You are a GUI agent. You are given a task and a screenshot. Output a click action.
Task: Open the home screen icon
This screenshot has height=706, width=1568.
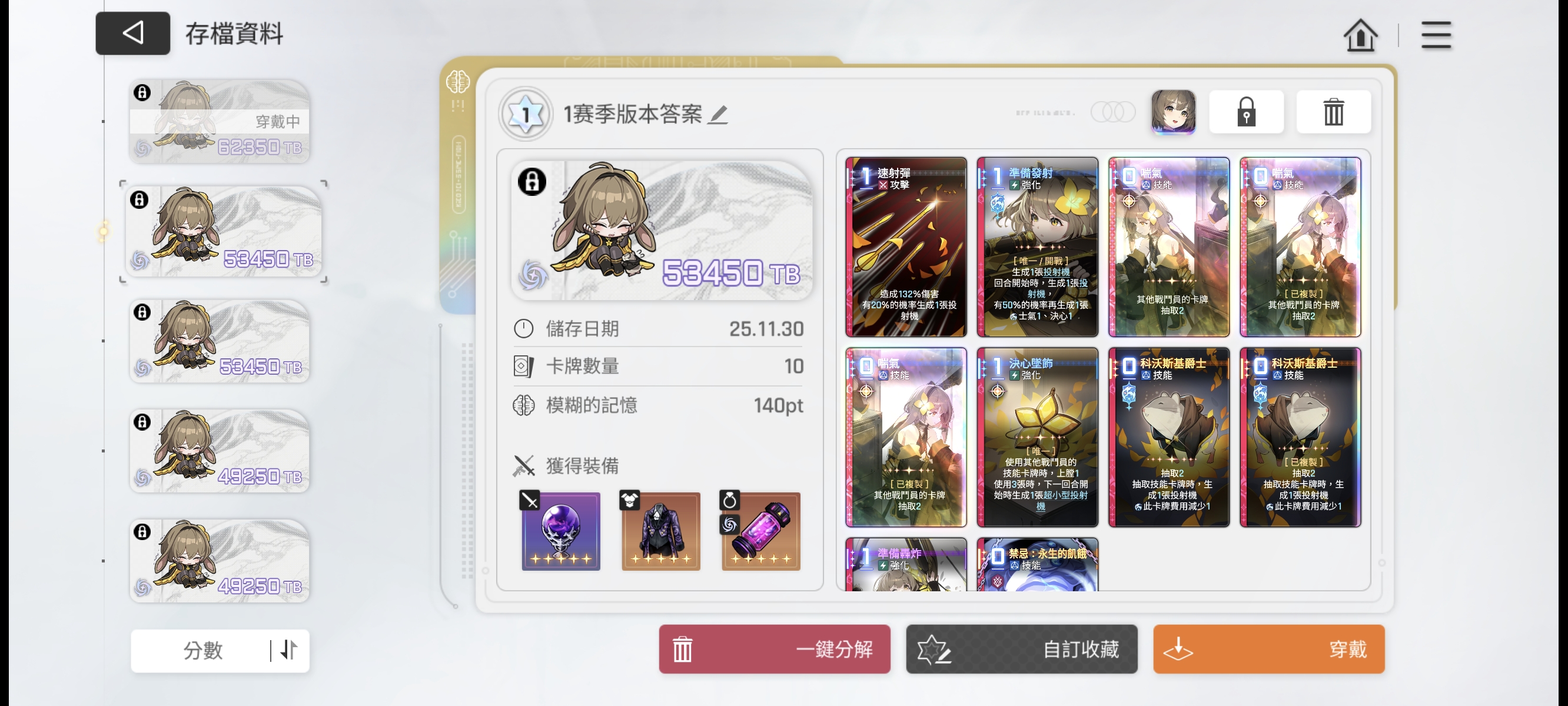[x=1360, y=35]
